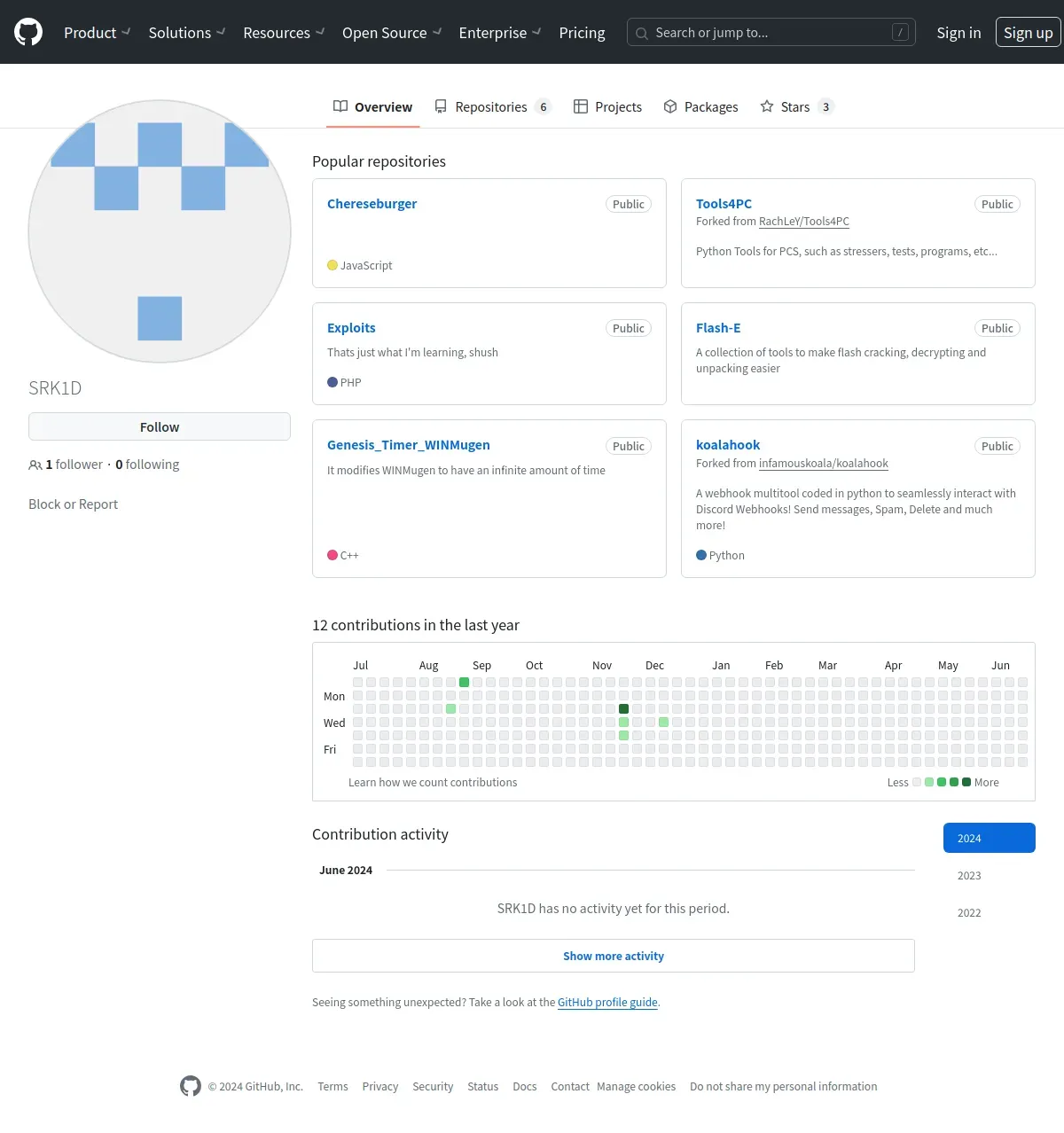The image size is (1064, 1133).
Task: Click Learn how we count contributions
Action: (433, 783)
